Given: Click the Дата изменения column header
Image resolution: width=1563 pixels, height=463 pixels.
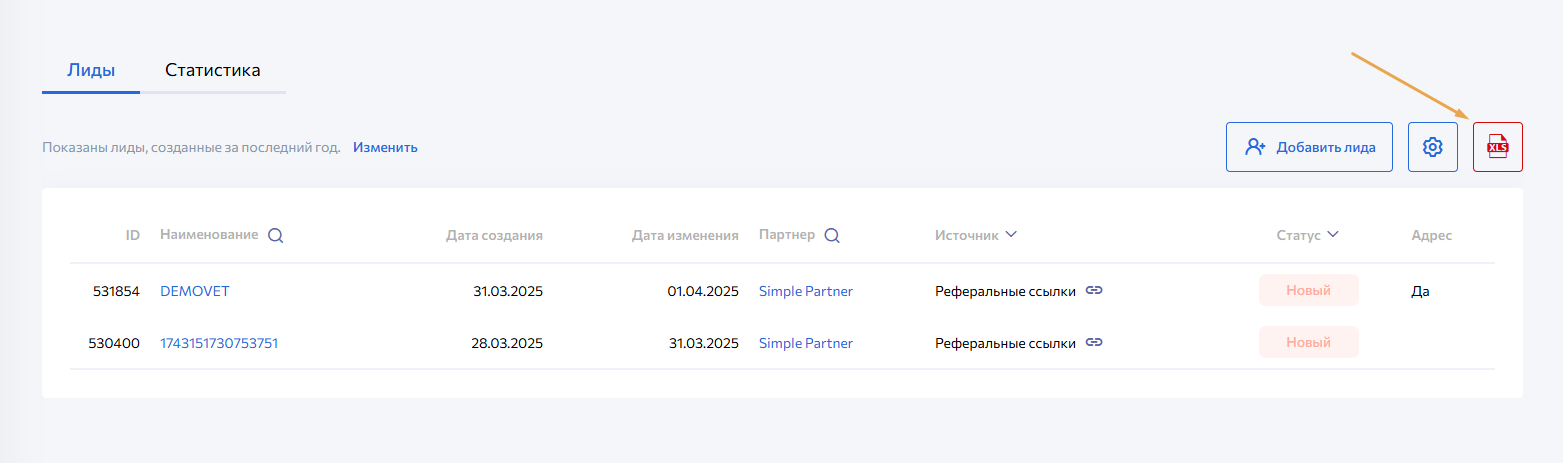Looking at the screenshot, I should pos(685,236).
